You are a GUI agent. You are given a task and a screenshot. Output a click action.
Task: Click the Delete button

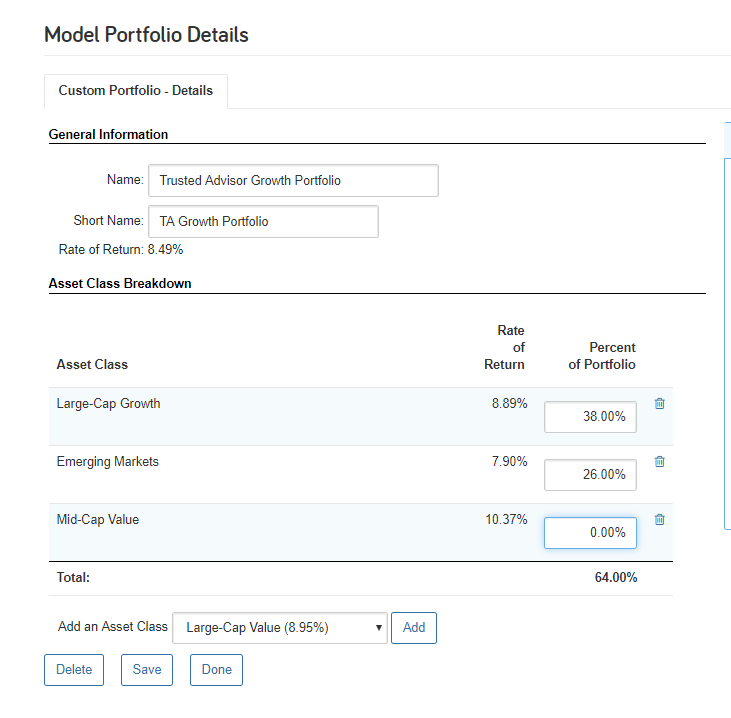click(x=74, y=670)
